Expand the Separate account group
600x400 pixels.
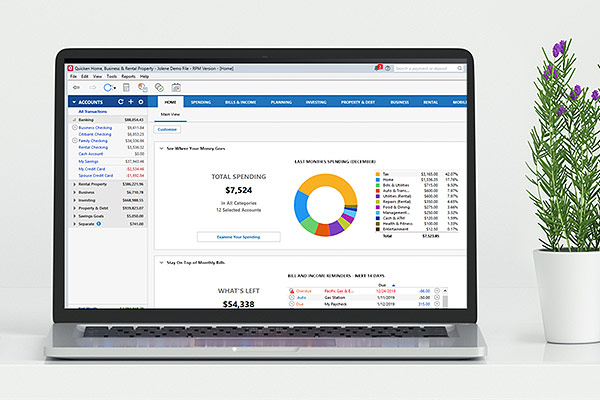coord(74,224)
